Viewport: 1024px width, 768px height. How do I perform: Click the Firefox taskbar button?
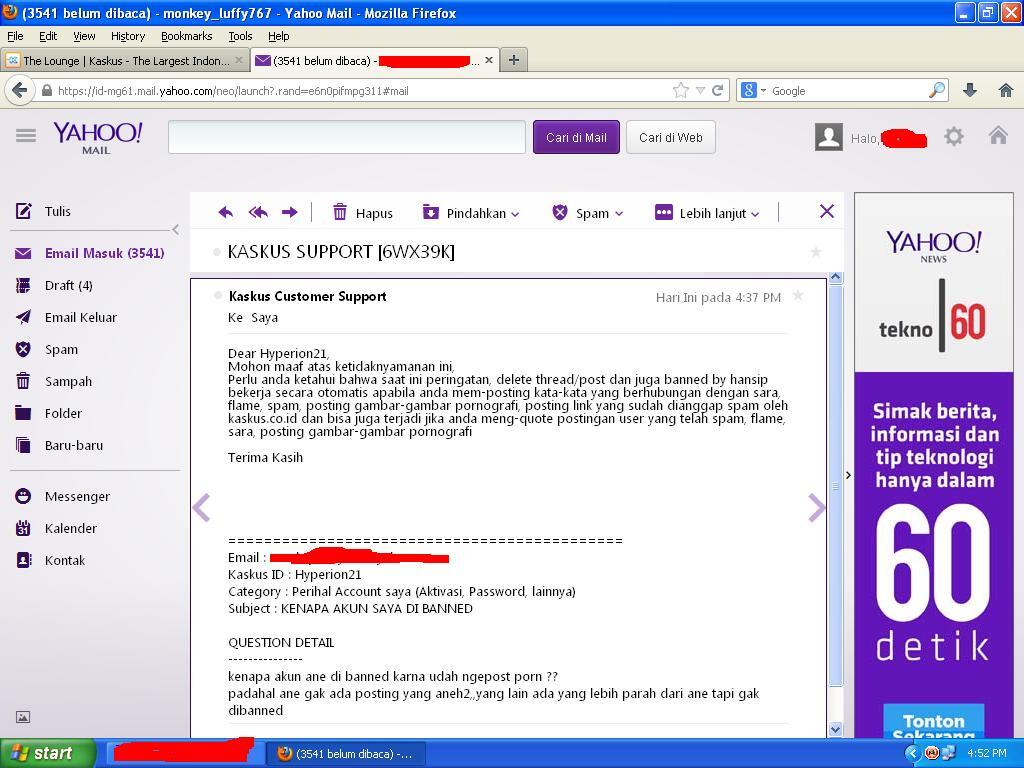coord(346,754)
